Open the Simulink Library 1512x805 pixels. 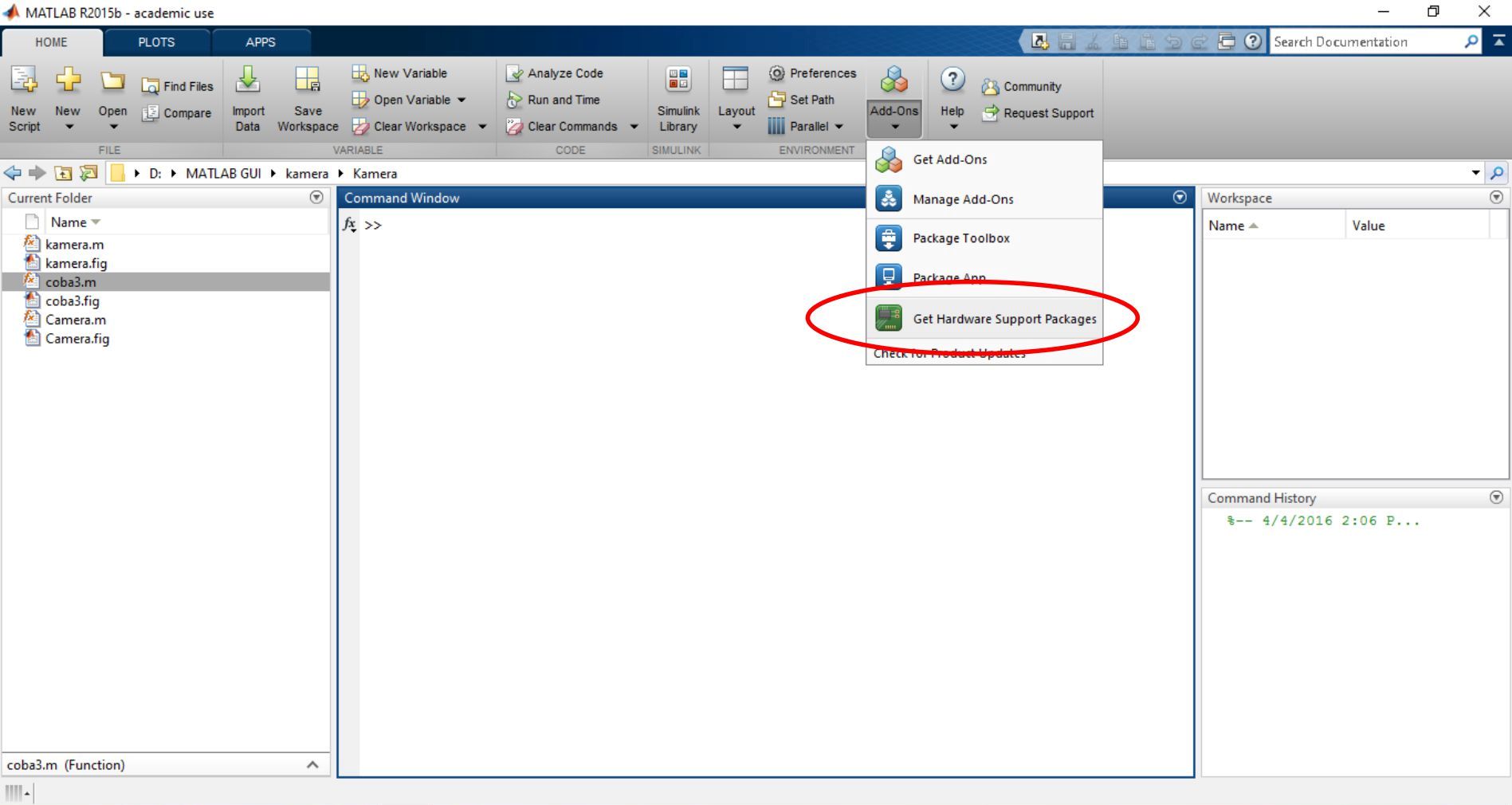pos(678,100)
